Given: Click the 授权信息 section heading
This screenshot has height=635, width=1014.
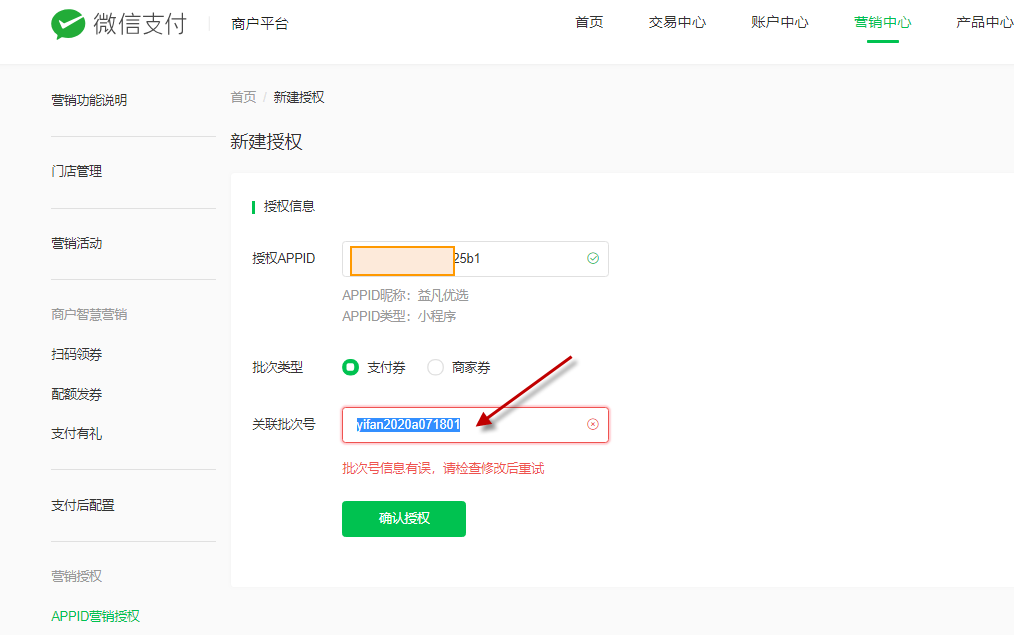Looking at the screenshot, I should click(x=289, y=206).
